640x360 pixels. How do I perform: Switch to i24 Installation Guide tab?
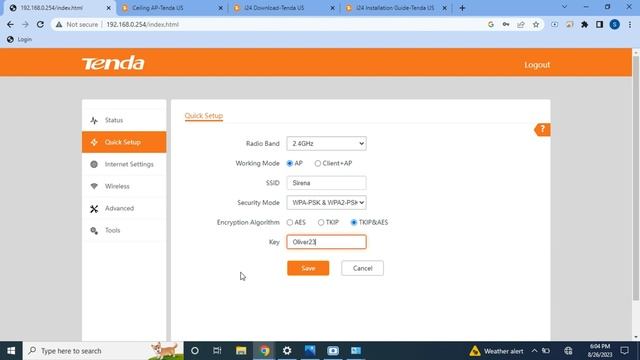click(396, 8)
